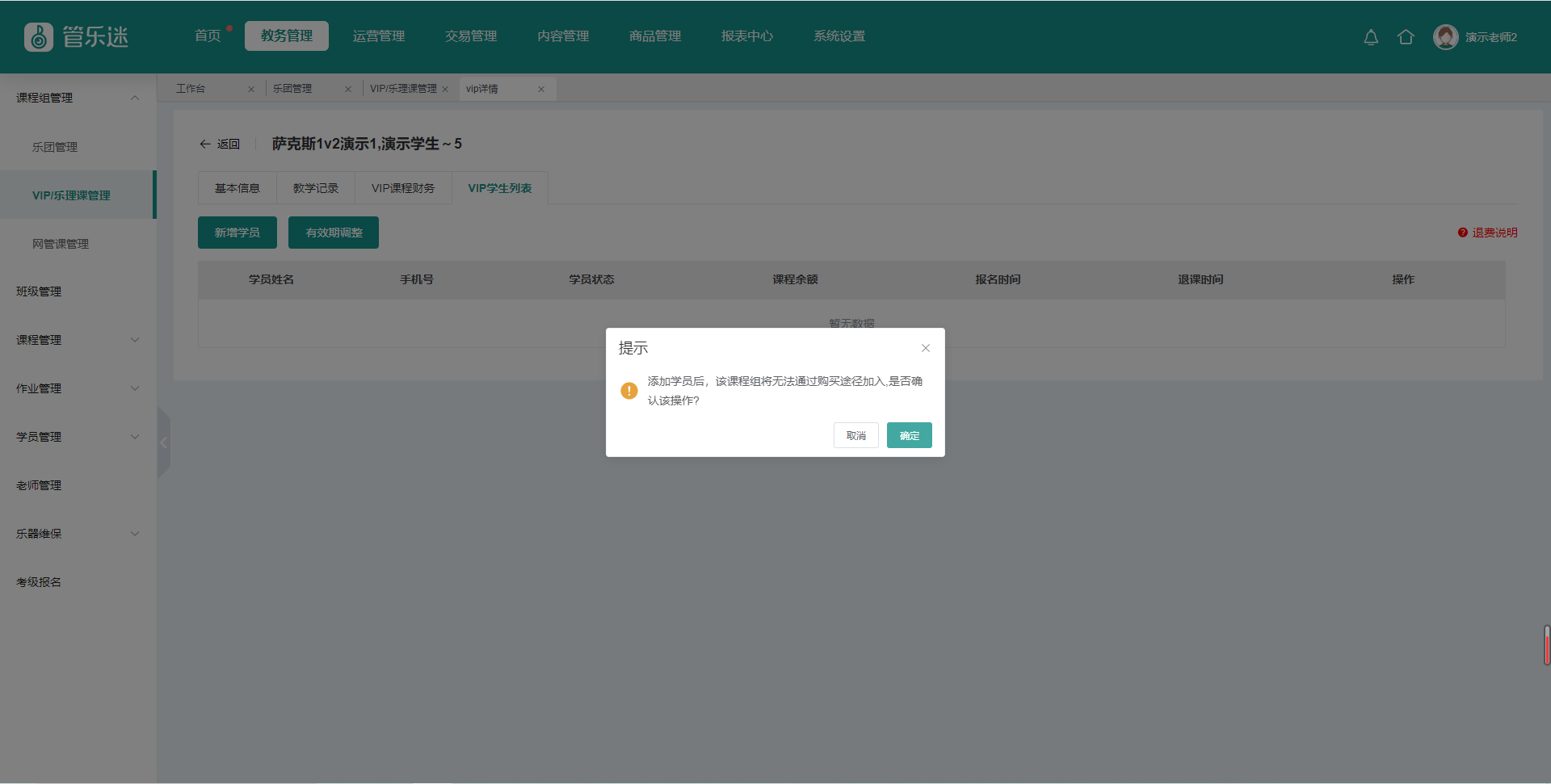
Task: Expand the 课程管理 sidebar menu
Action: 135,340
